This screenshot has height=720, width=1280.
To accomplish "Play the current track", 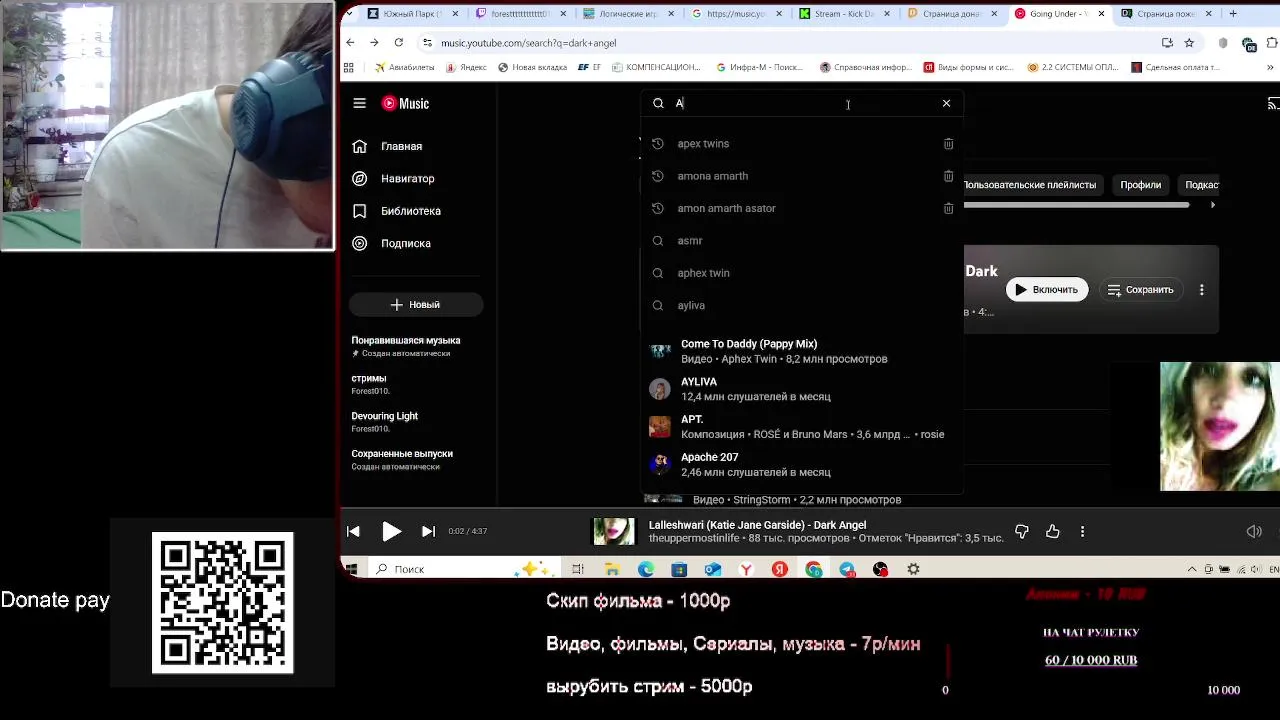I will 391,531.
